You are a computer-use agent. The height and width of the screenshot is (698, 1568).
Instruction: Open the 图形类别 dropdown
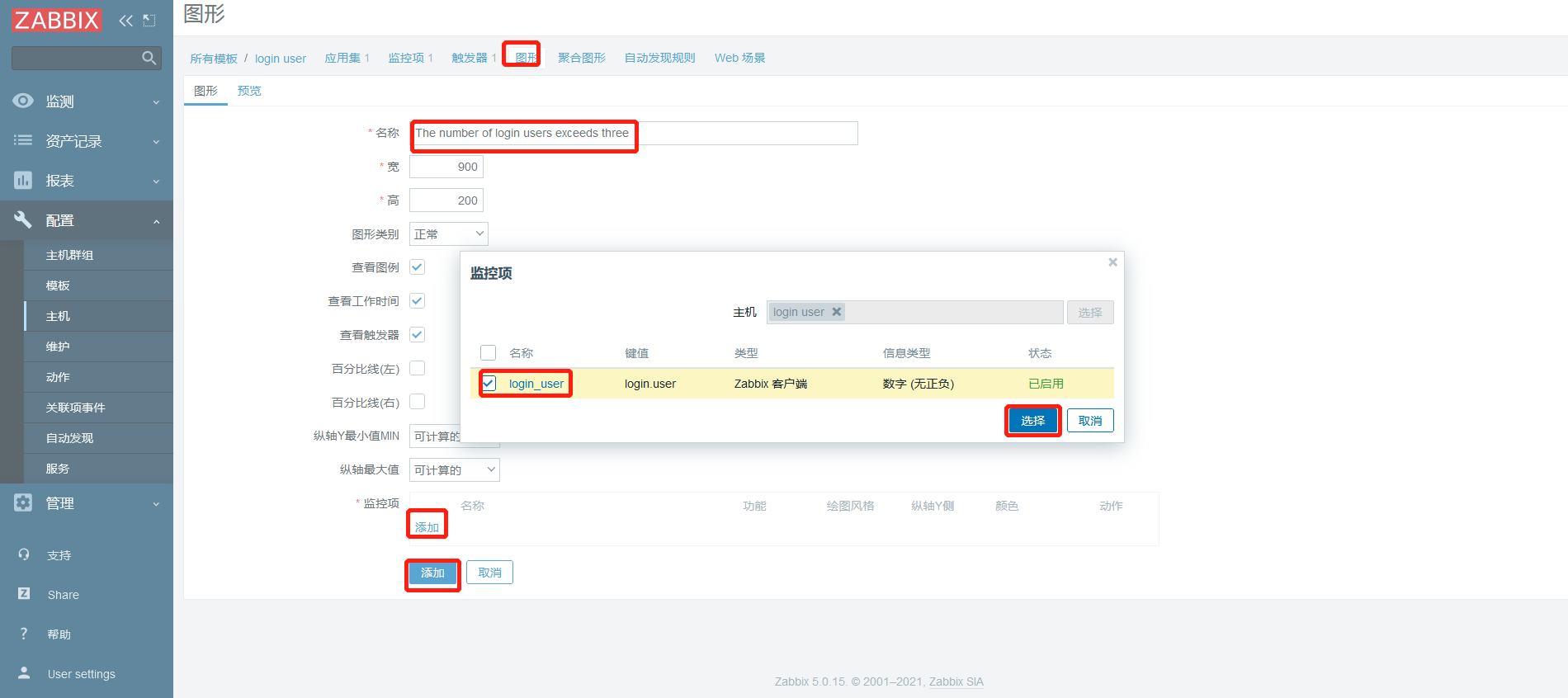click(x=449, y=234)
